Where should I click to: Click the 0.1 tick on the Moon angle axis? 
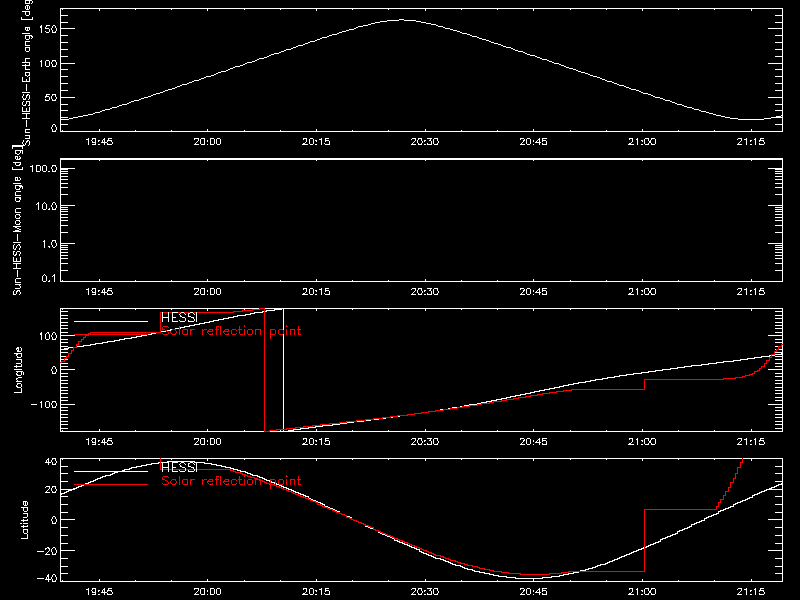point(49,278)
